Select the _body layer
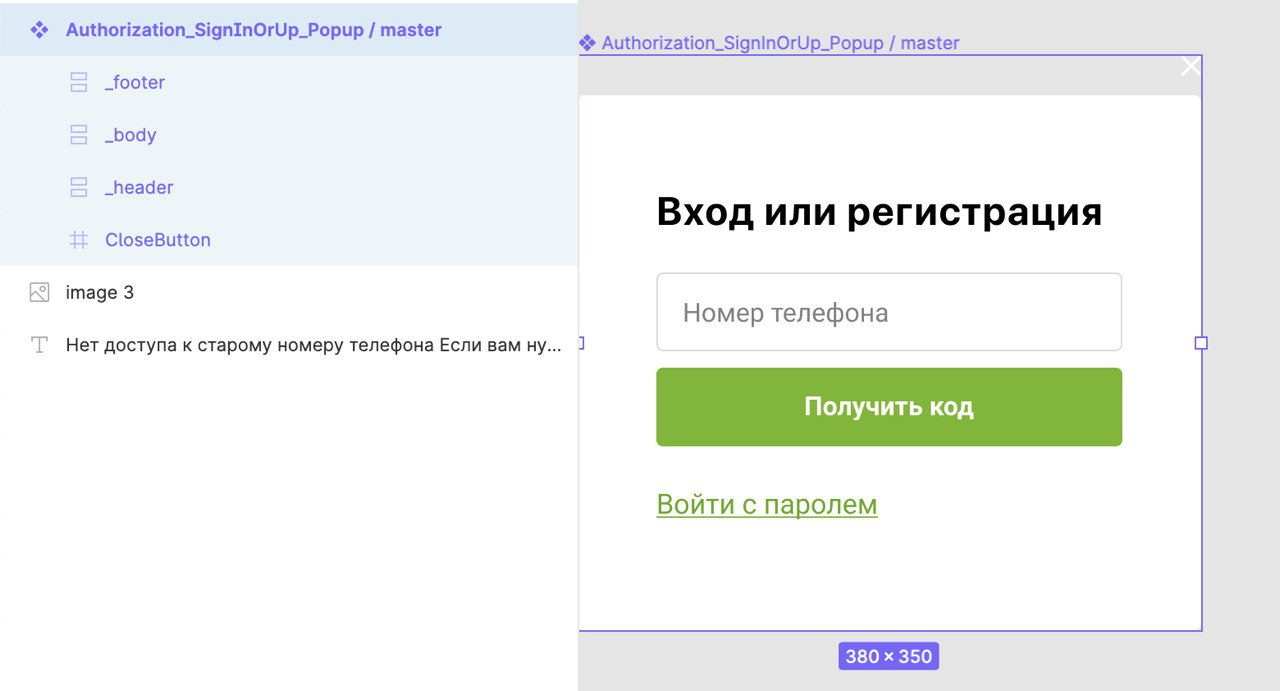 [x=289, y=135]
